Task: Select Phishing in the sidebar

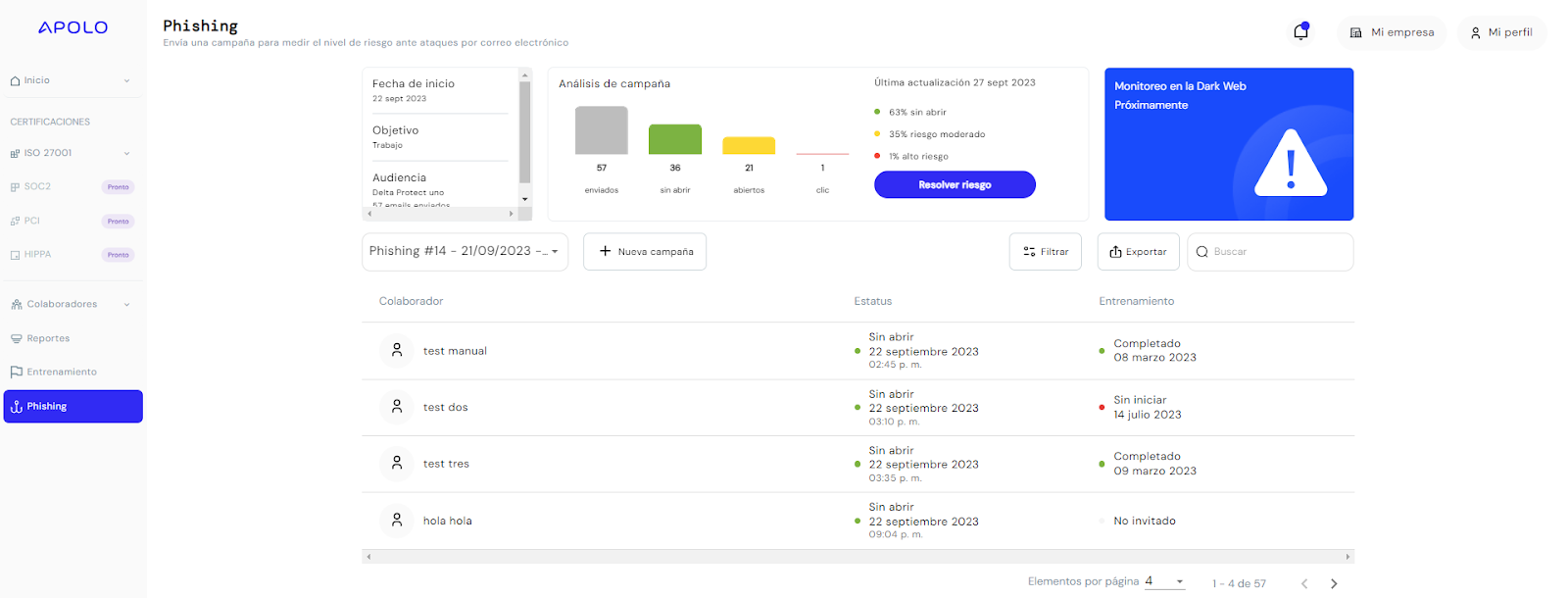Action: (73, 406)
